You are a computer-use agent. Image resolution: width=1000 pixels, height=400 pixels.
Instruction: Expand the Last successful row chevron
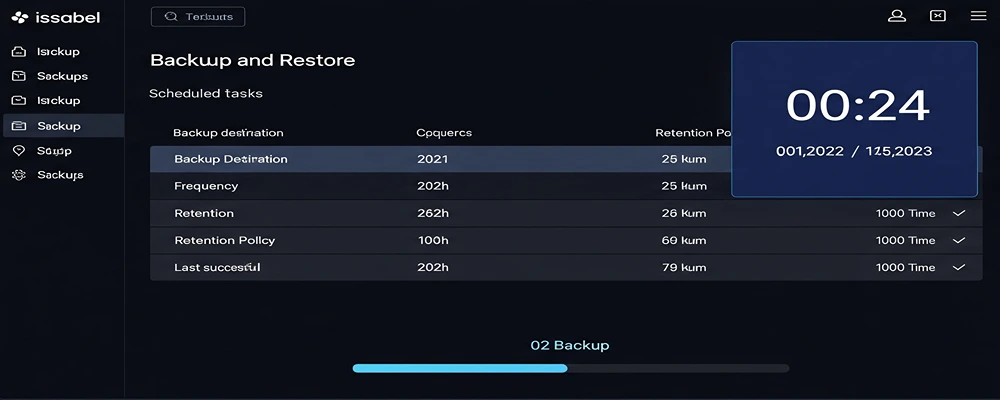(x=959, y=267)
